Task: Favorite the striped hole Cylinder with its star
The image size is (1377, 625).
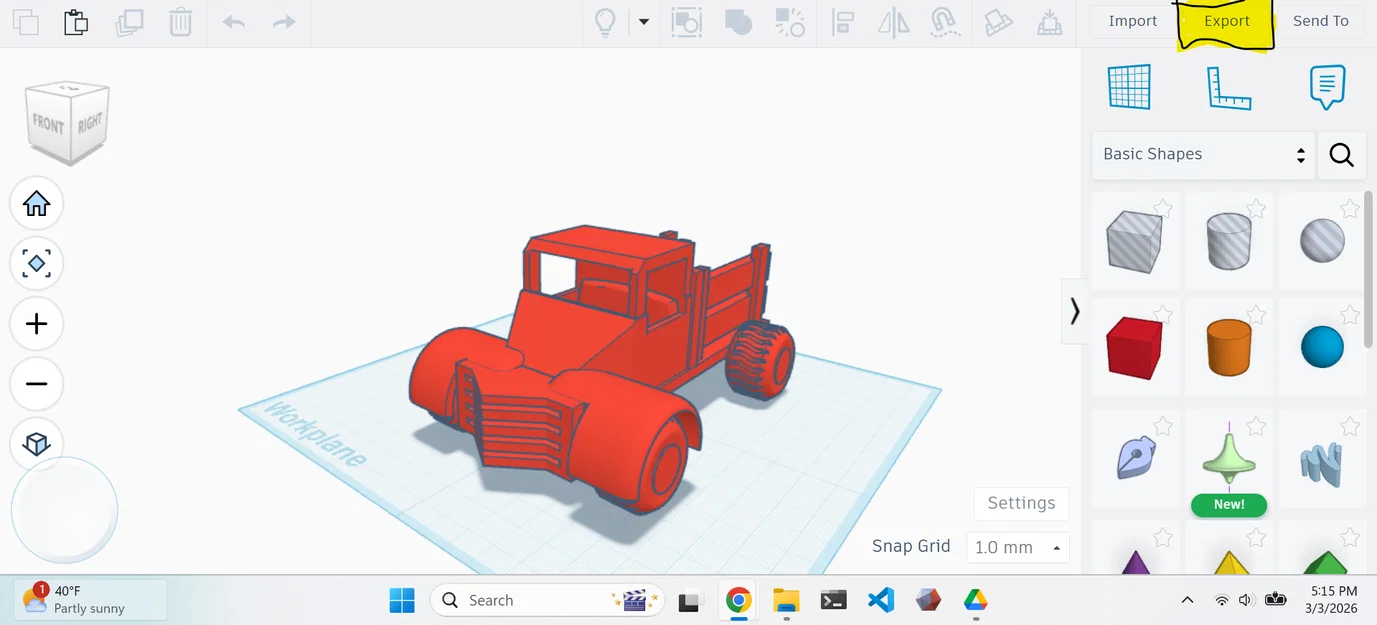Action: pos(1256,208)
